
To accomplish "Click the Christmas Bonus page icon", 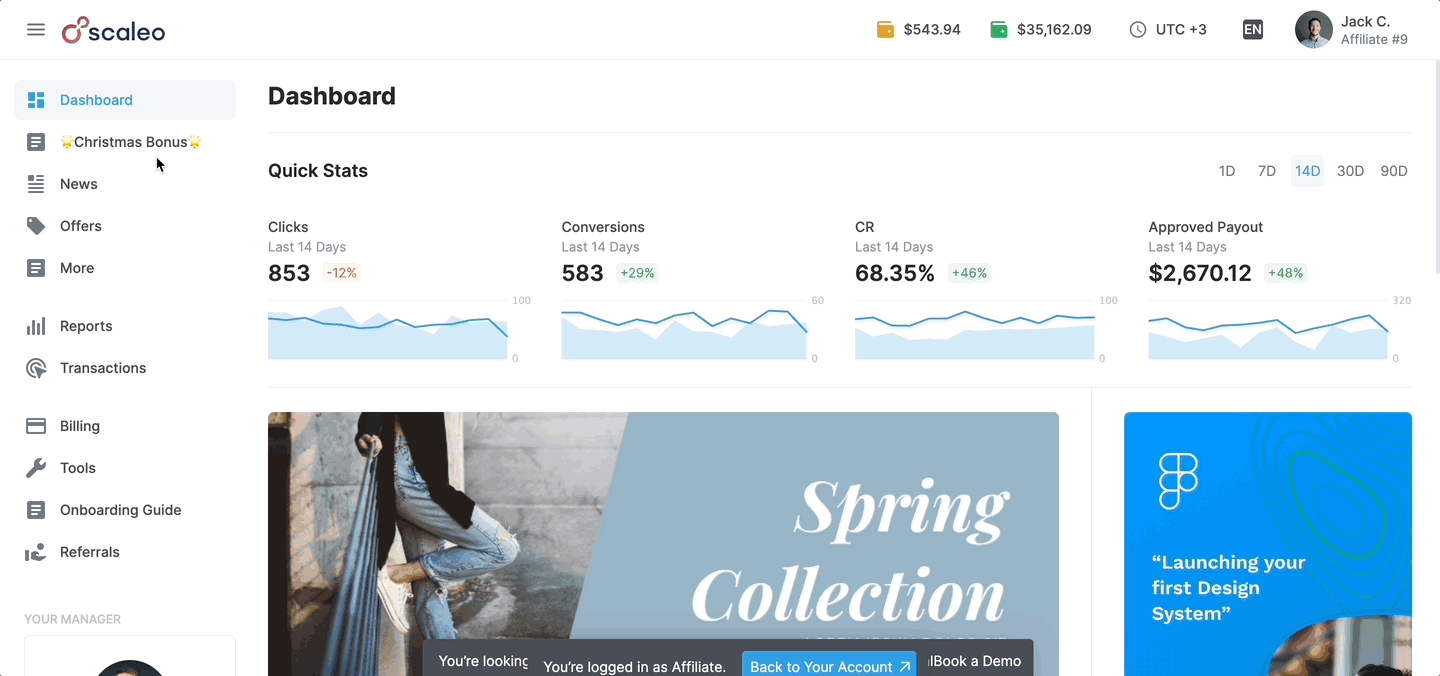I will pyautogui.click(x=36, y=142).
